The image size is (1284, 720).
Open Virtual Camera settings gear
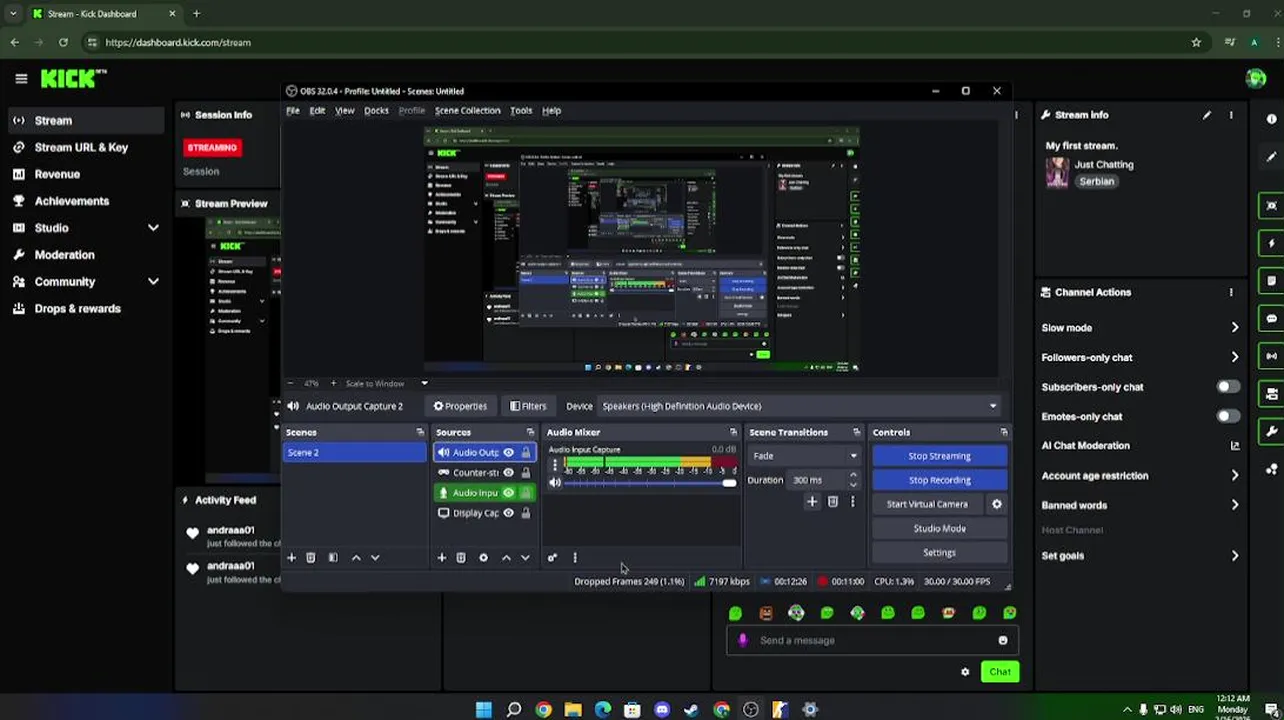click(x=996, y=504)
